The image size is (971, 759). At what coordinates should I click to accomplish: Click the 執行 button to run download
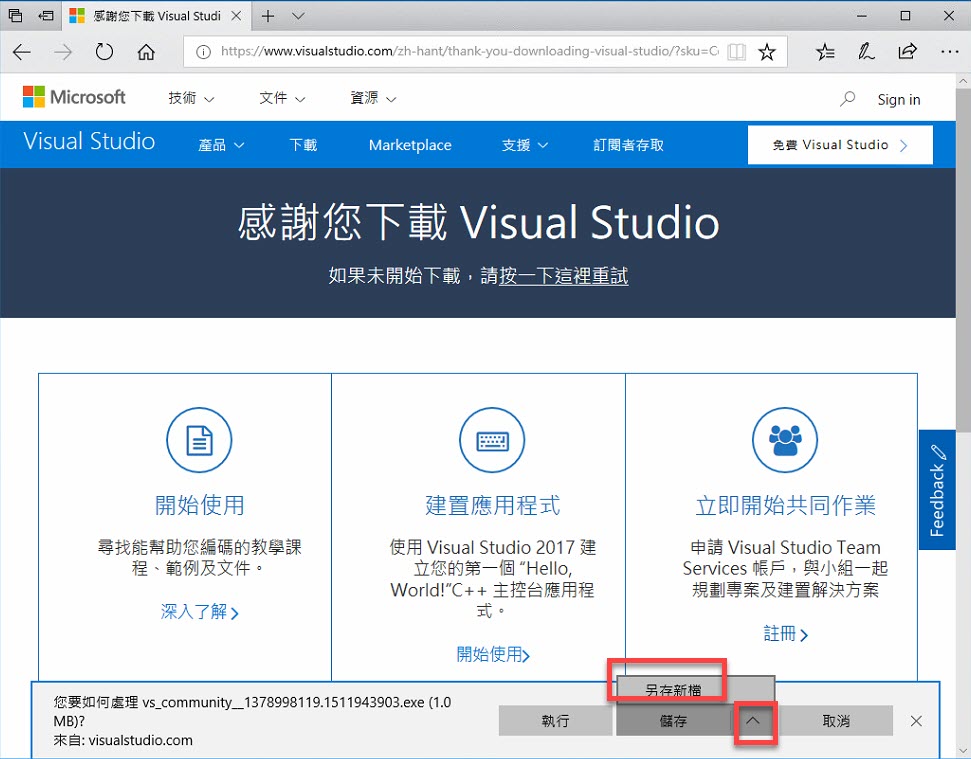pos(555,721)
